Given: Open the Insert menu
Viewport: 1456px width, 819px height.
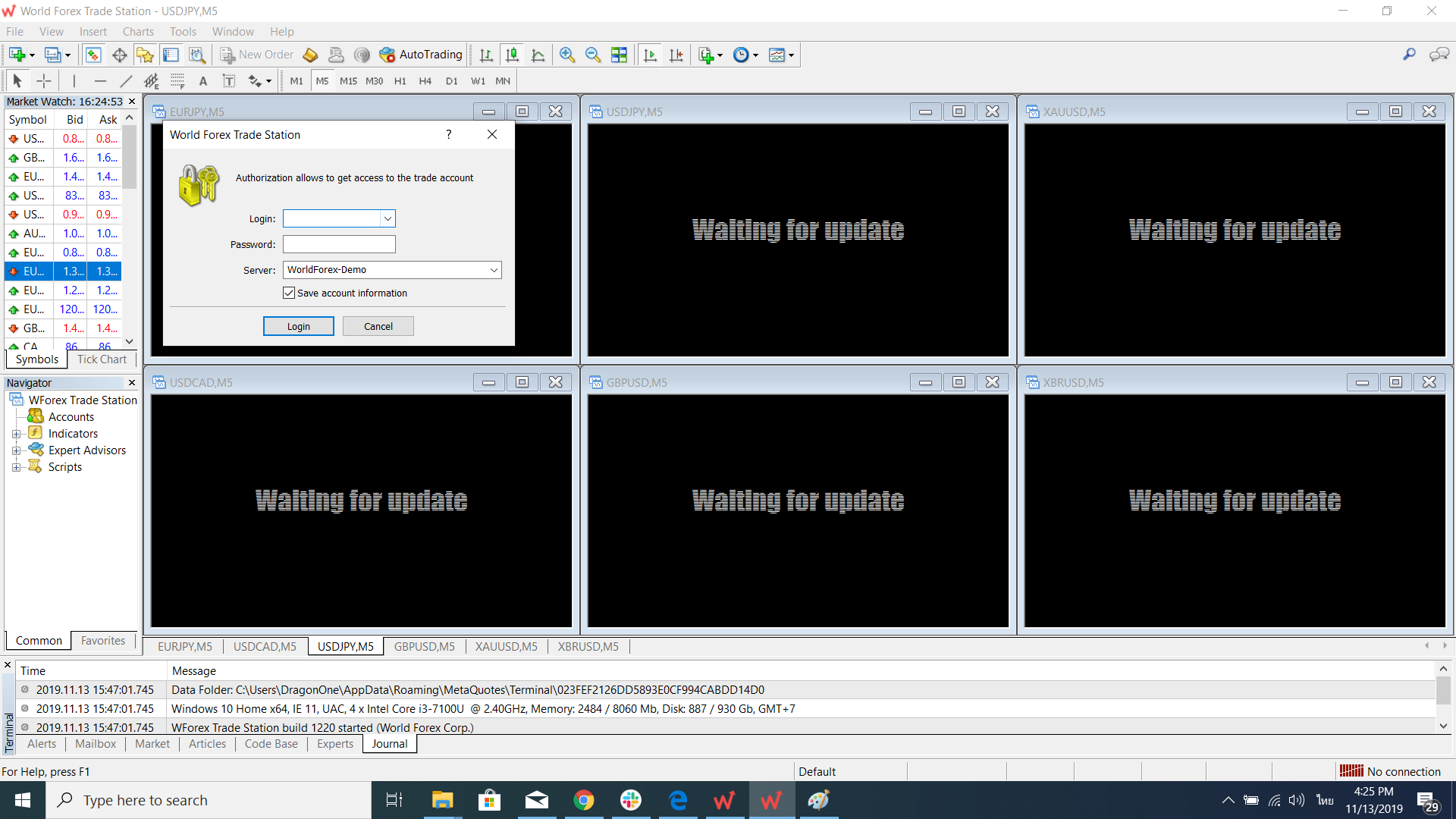Looking at the screenshot, I should 93,31.
